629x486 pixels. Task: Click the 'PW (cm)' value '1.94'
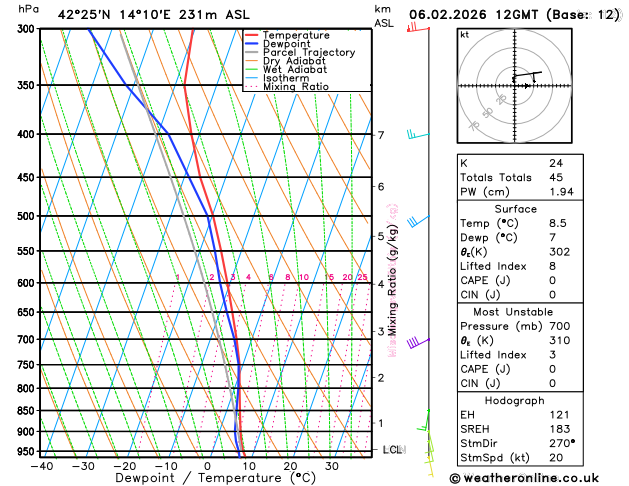562,192
